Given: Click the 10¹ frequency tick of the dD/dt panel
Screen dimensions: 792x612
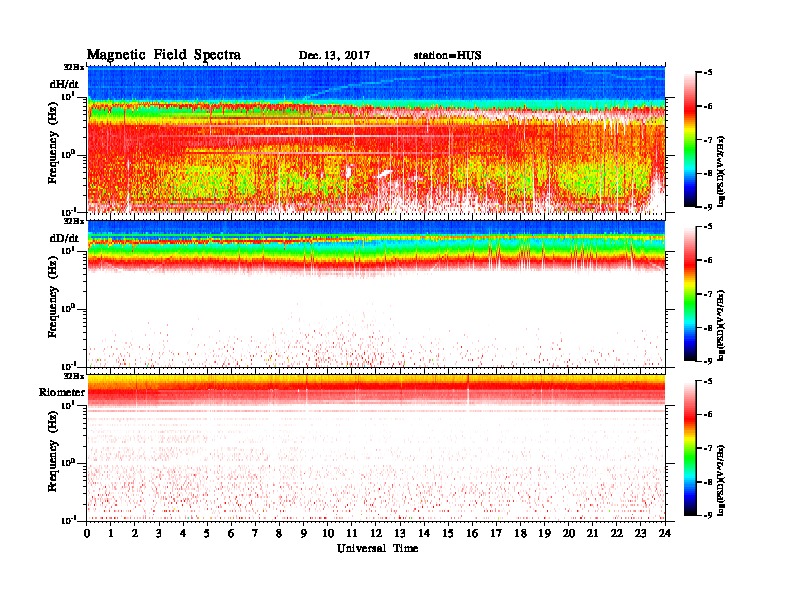Looking at the screenshot, I should 68,250.
